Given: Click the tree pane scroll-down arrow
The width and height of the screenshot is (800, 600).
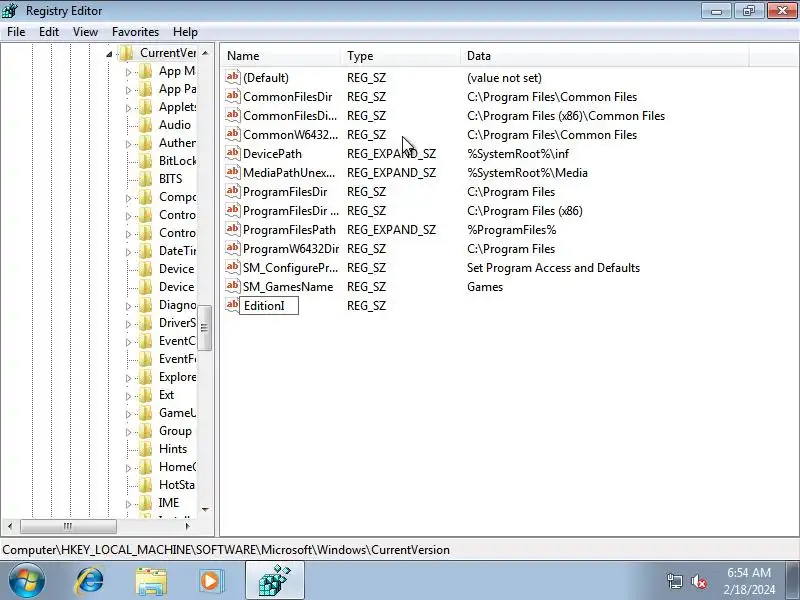Looking at the screenshot, I should (205, 509).
